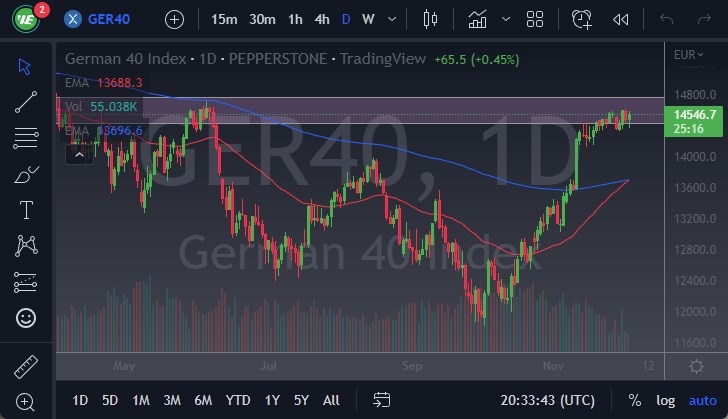Select the EMA 13688.3 indicator legend
The height and width of the screenshot is (419, 728).
[x=104, y=83]
